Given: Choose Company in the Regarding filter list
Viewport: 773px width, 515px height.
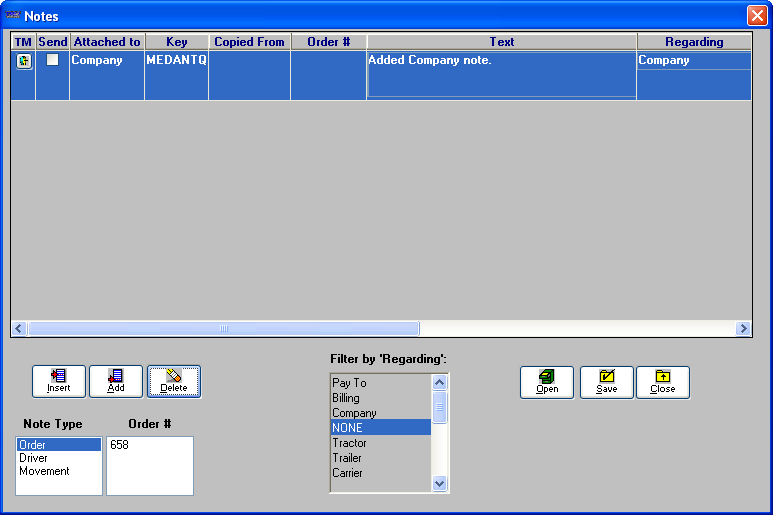Looking at the screenshot, I should click(x=381, y=413).
